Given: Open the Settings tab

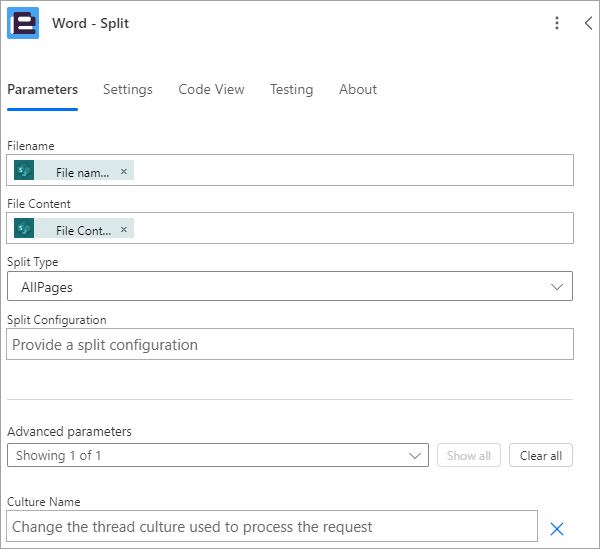Looking at the screenshot, I should click(128, 90).
